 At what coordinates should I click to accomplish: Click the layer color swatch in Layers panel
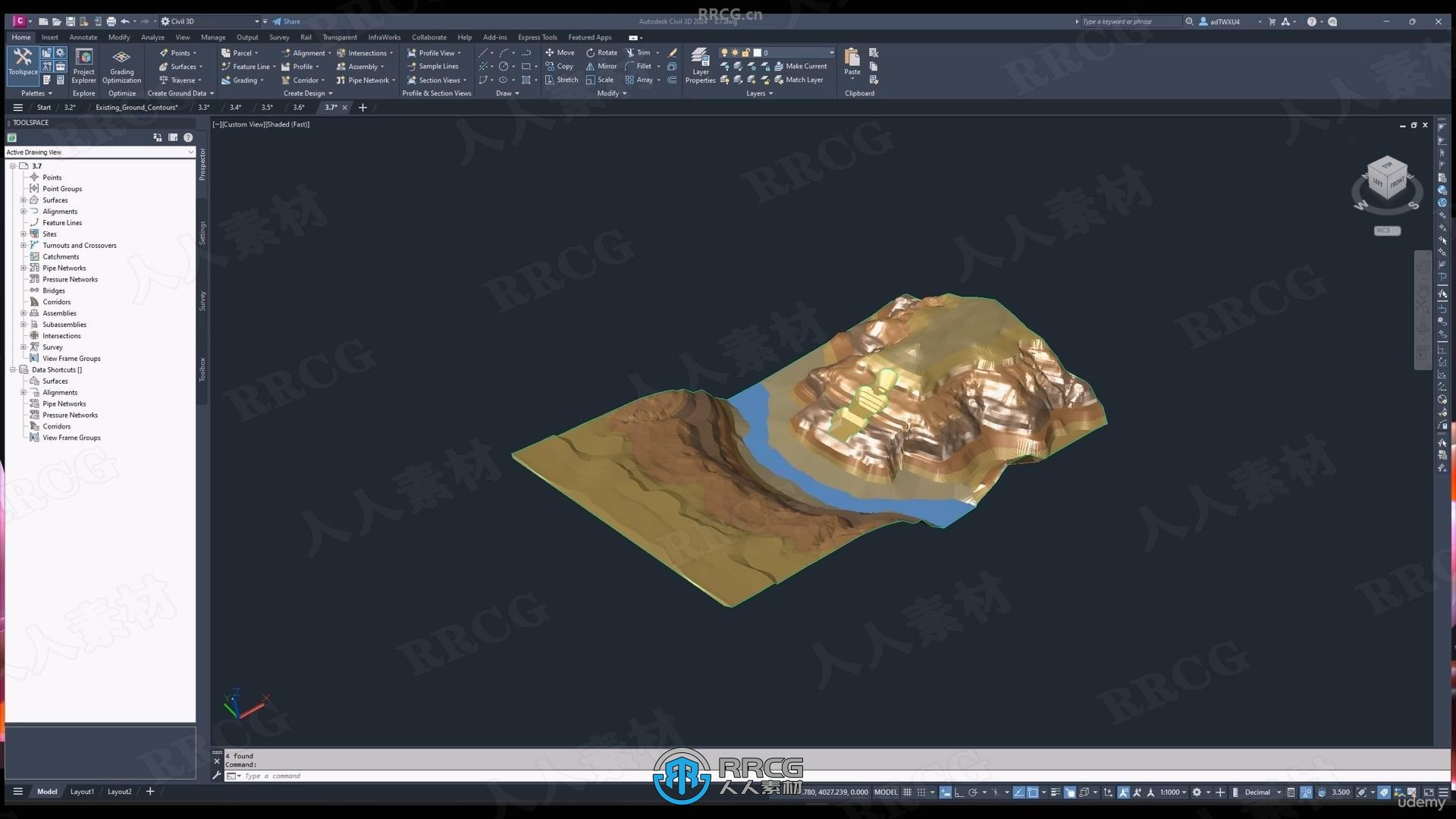pyautogui.click(x=757, y=53)
